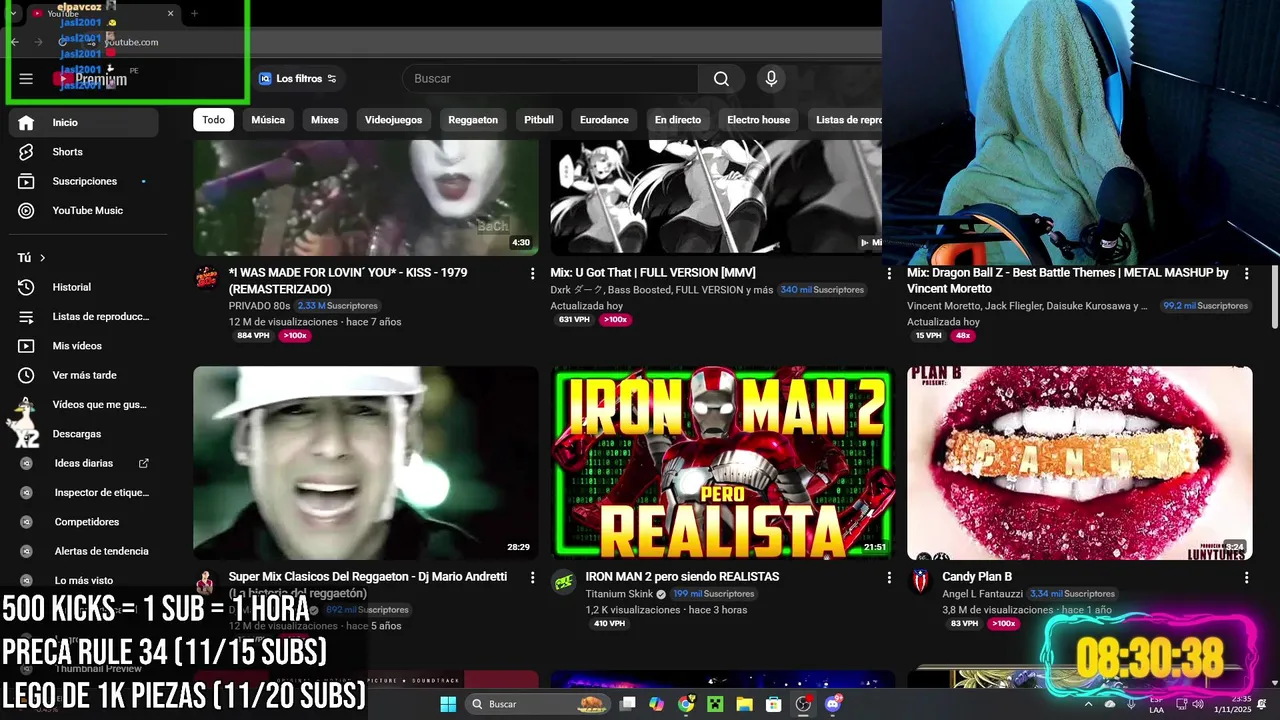Open options menu for Super Mix Clasicos
Screen dimensions: 1280x720
(532, 577)
